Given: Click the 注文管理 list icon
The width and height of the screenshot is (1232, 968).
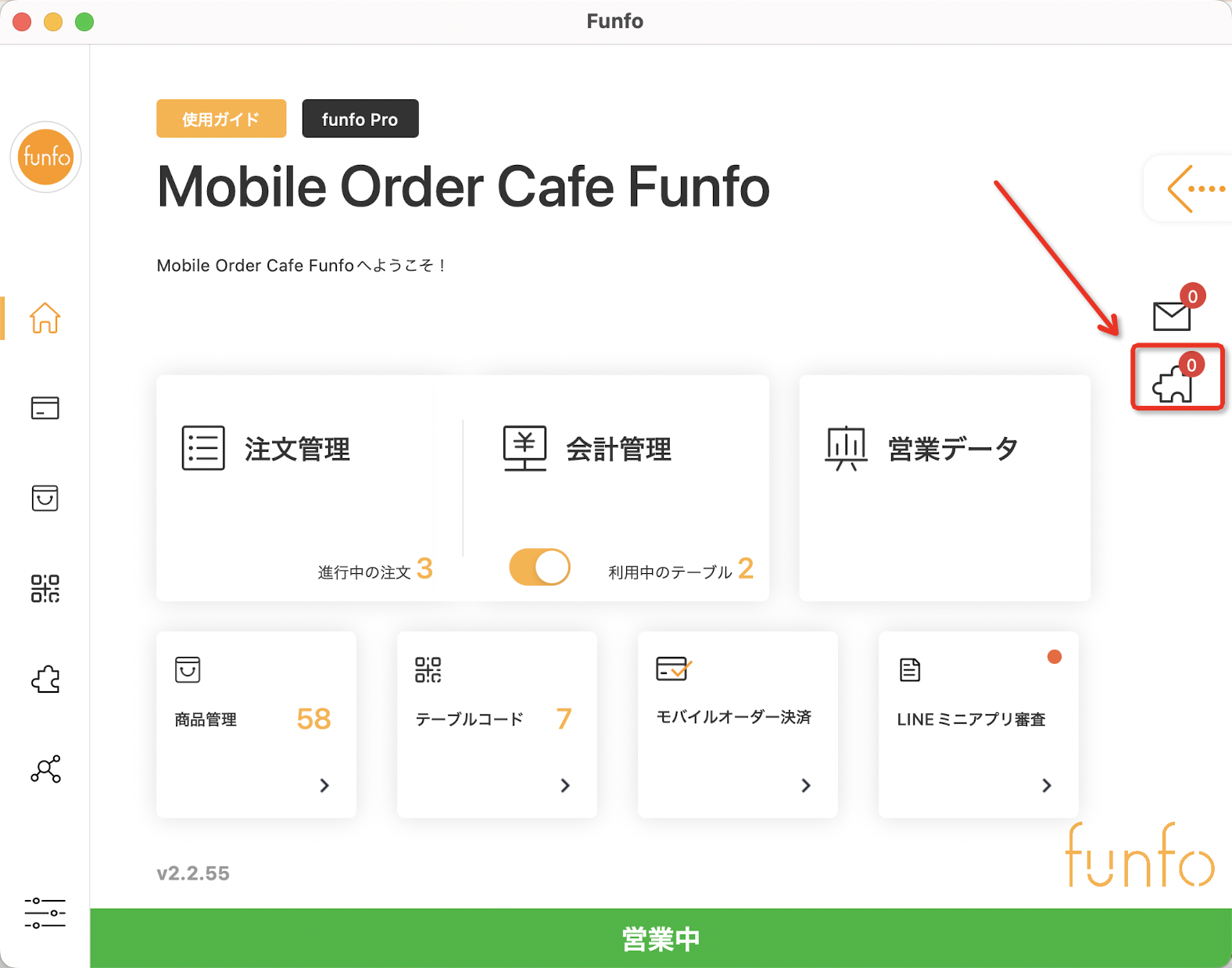Looking at the screenshot, I should pos(203,448).
